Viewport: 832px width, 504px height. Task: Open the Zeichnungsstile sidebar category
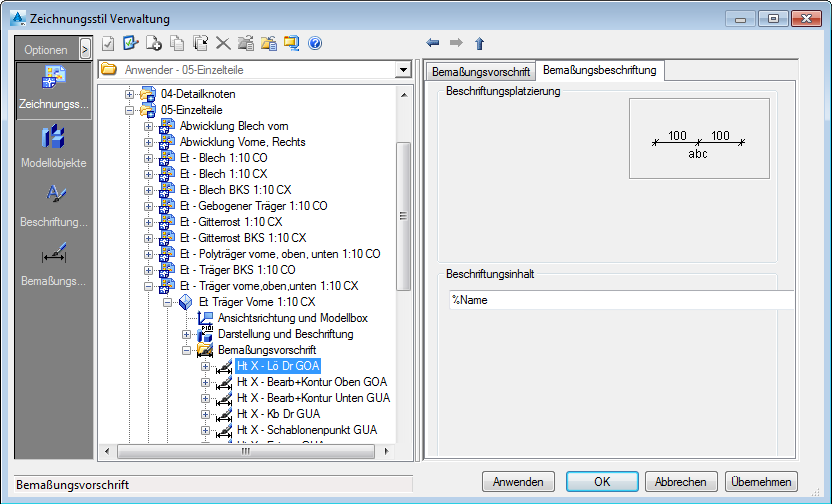[x=54, y=90]
